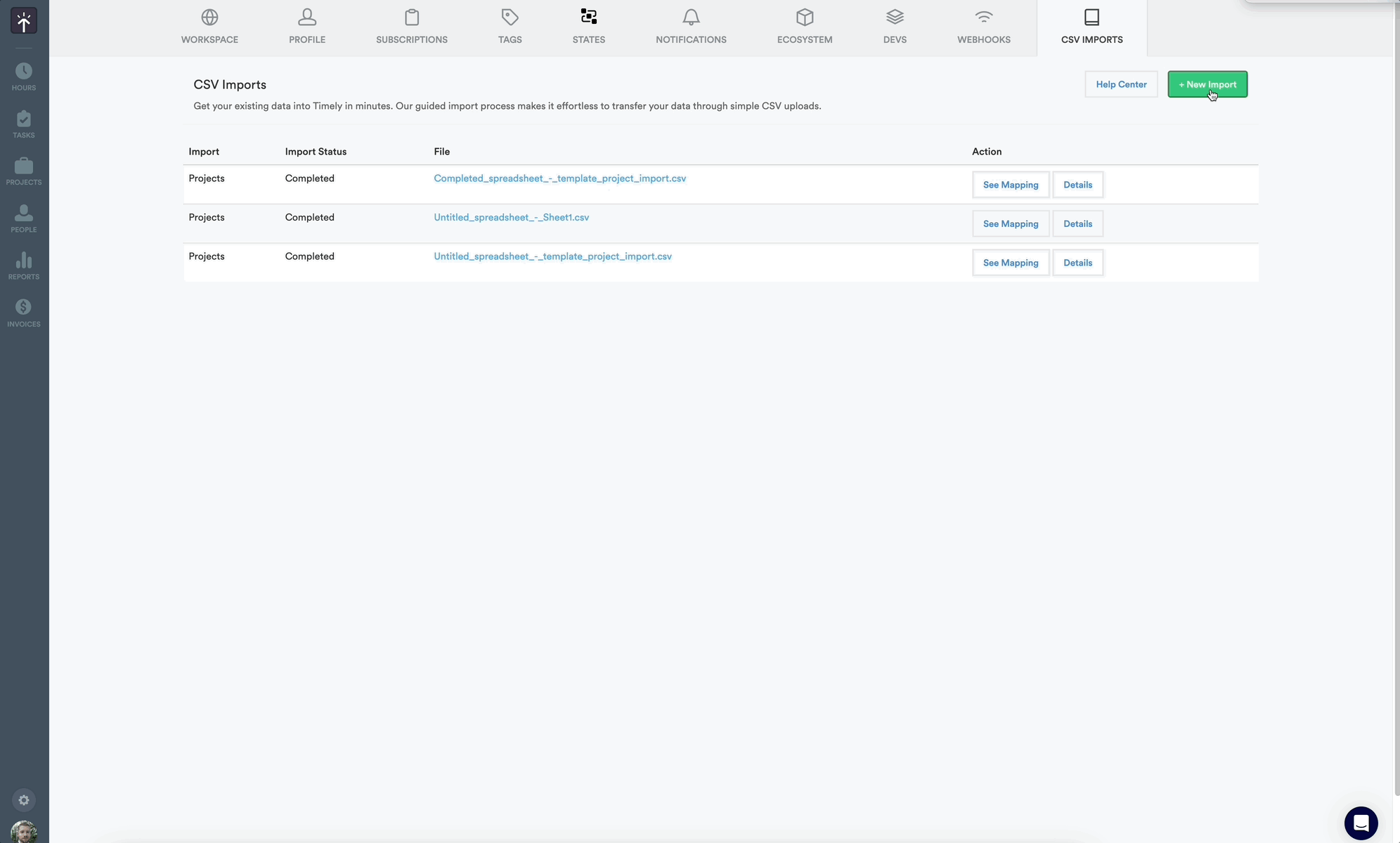Screen dimensions: 1400x843
Task: Click the user avatar at sidebar bottom
Action: 23,831
